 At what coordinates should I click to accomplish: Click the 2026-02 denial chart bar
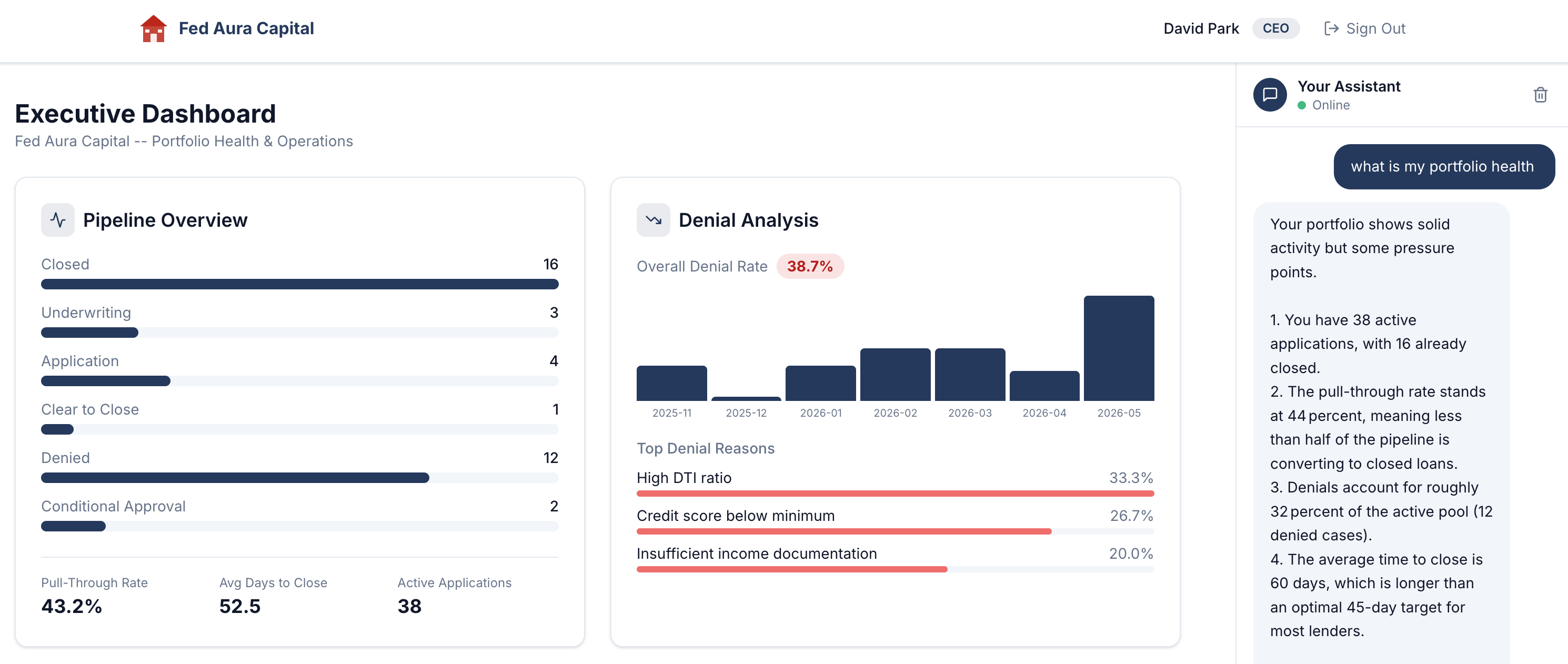point(895,374)
